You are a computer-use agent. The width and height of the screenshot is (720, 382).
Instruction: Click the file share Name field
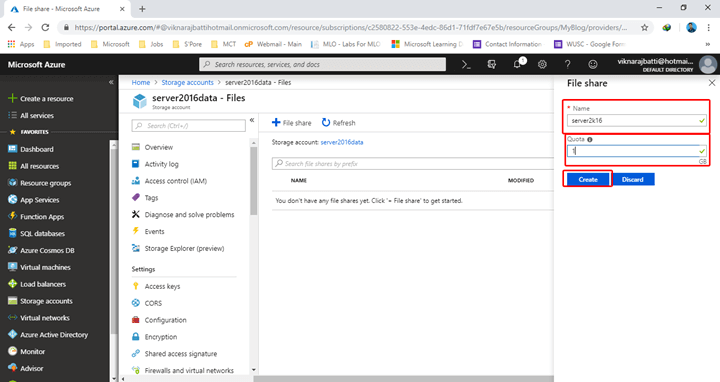637,120
